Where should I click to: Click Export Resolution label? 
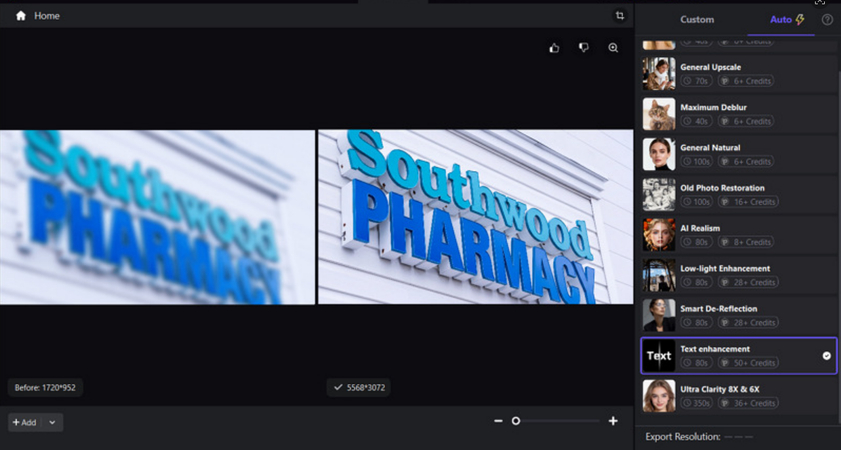point(683,437)
